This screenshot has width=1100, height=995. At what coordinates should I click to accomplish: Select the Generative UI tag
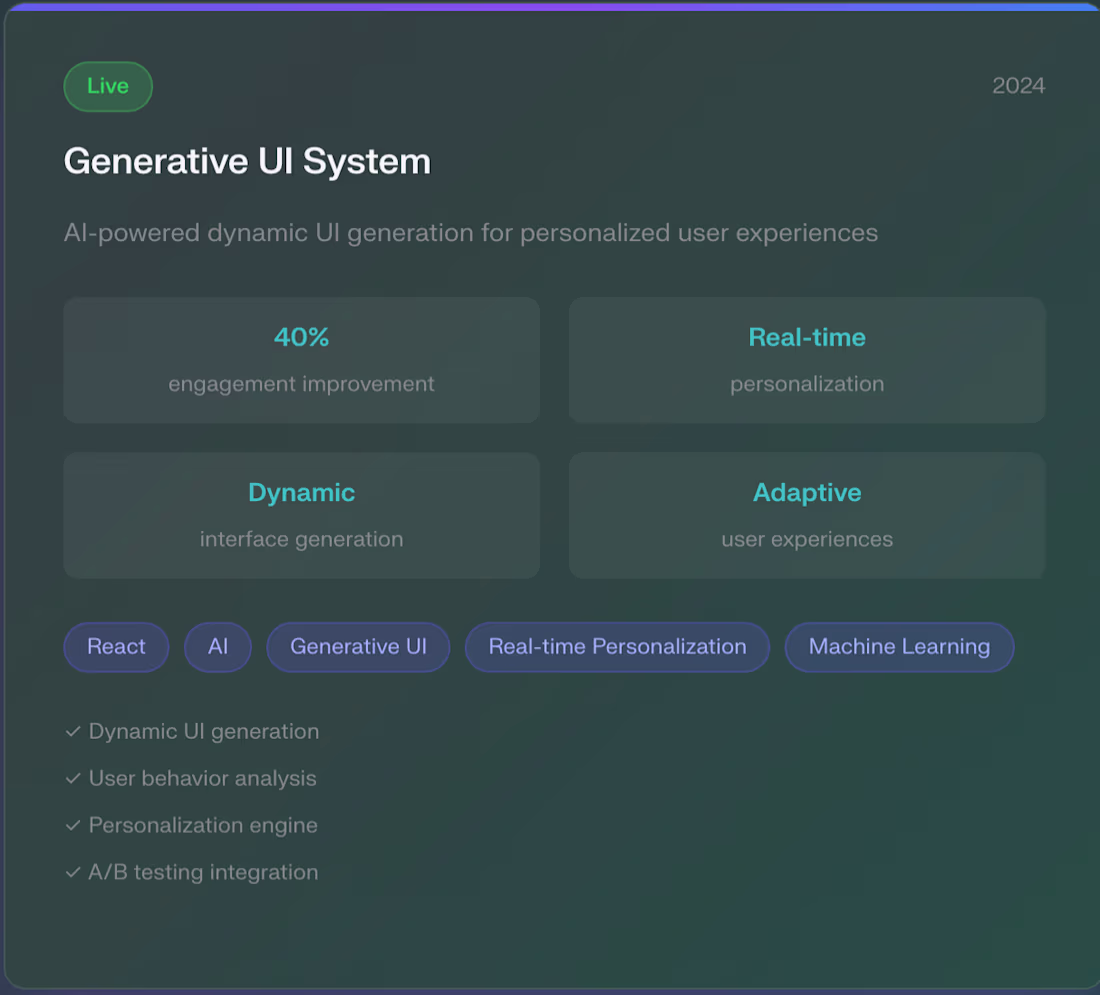pos(358,647)
